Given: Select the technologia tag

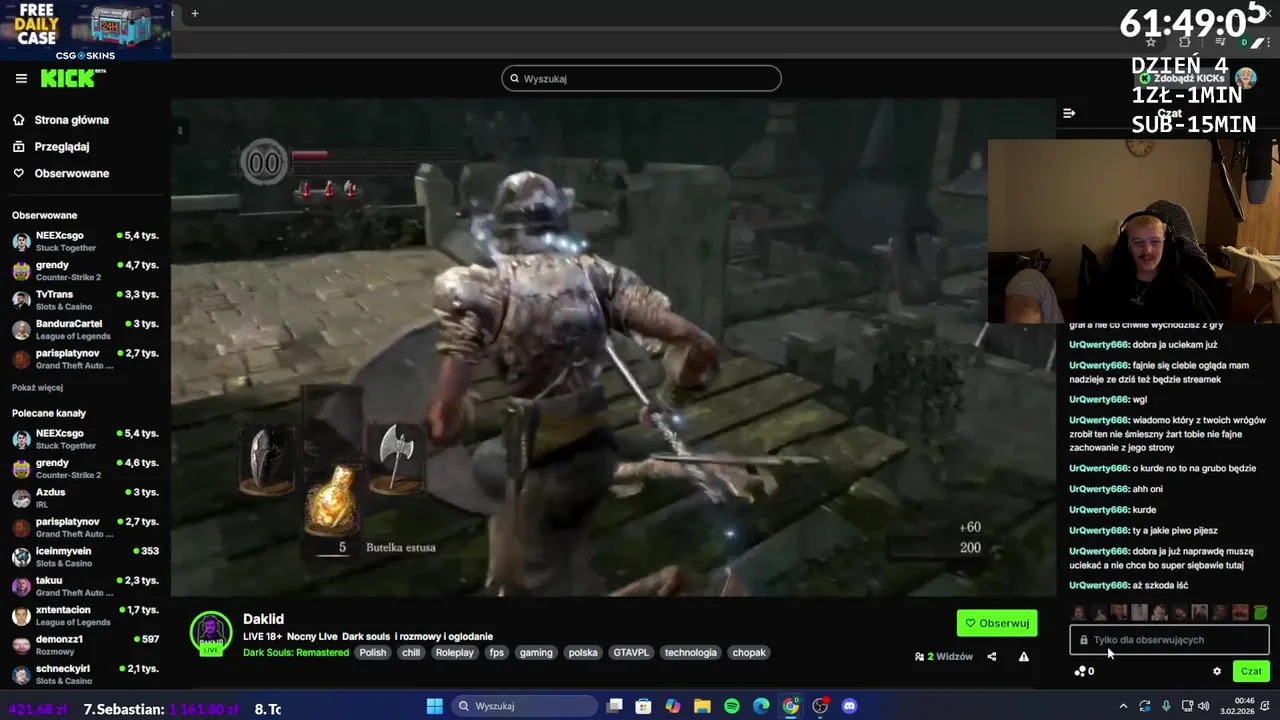Looking at the screenshot, I should coord(691,653).
